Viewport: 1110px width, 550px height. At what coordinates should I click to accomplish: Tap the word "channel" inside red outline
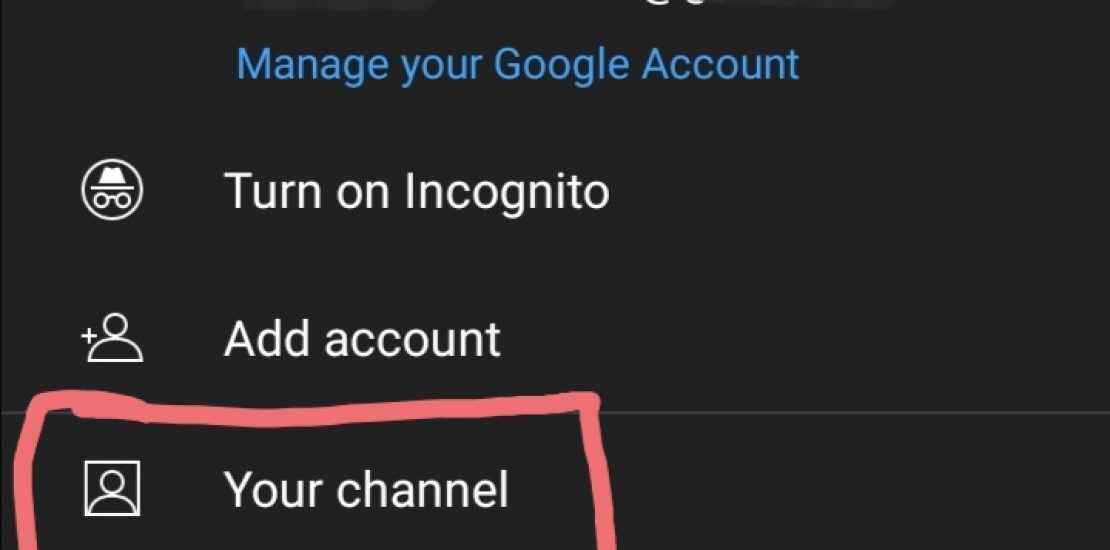click(422, 489)
